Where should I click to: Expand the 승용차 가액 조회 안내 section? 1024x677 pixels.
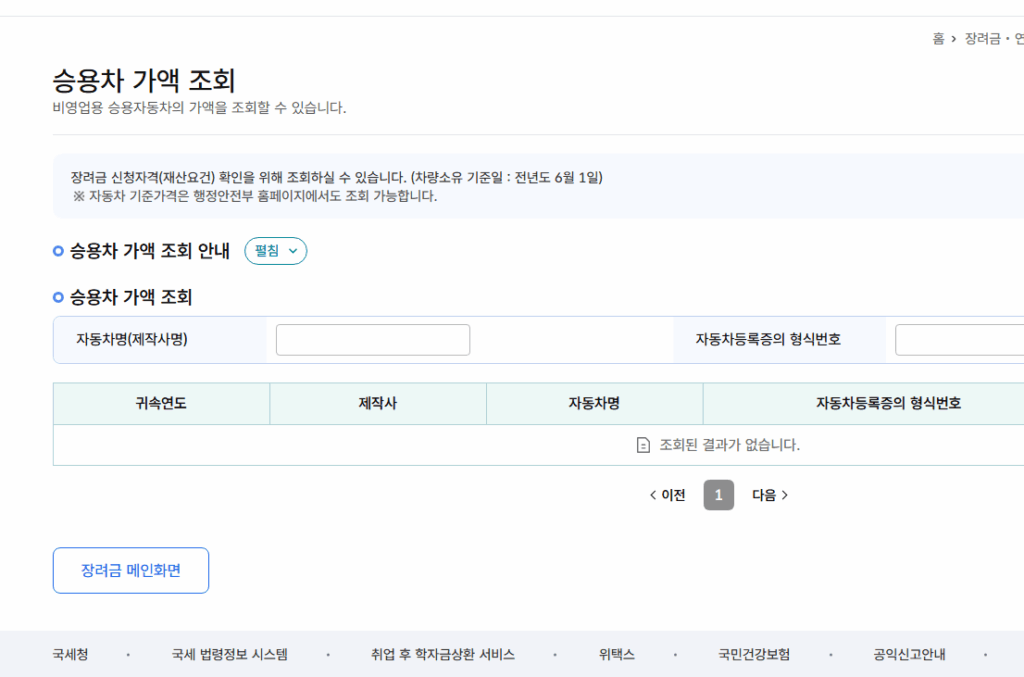(275, 251)
